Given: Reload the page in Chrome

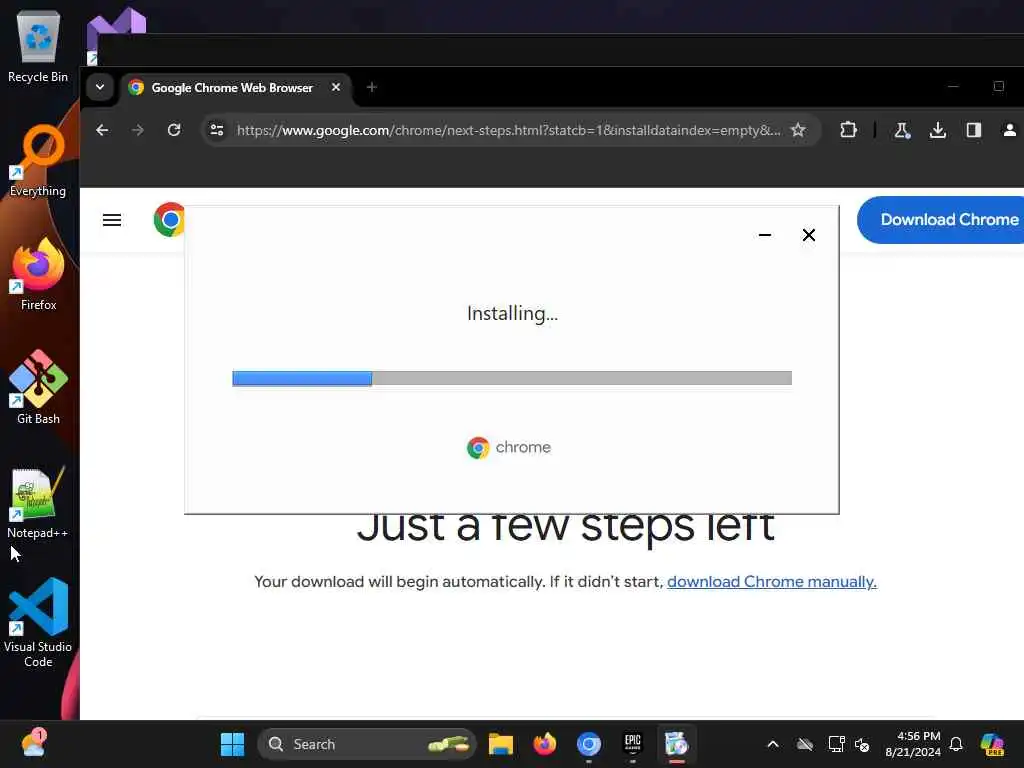Looking at the screenshot, I should 174,130.
